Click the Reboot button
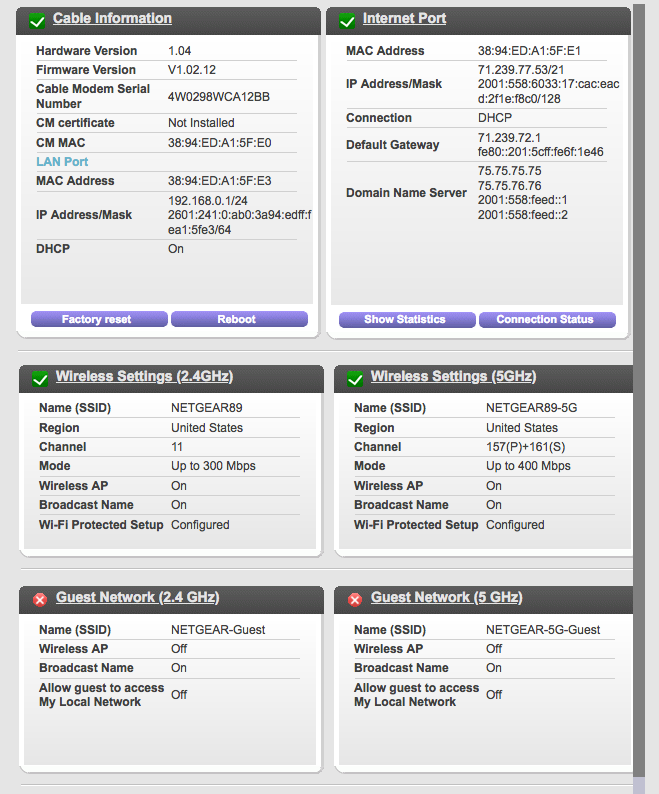The width and height of the screenshot is (659, 794). pos(240,319)
